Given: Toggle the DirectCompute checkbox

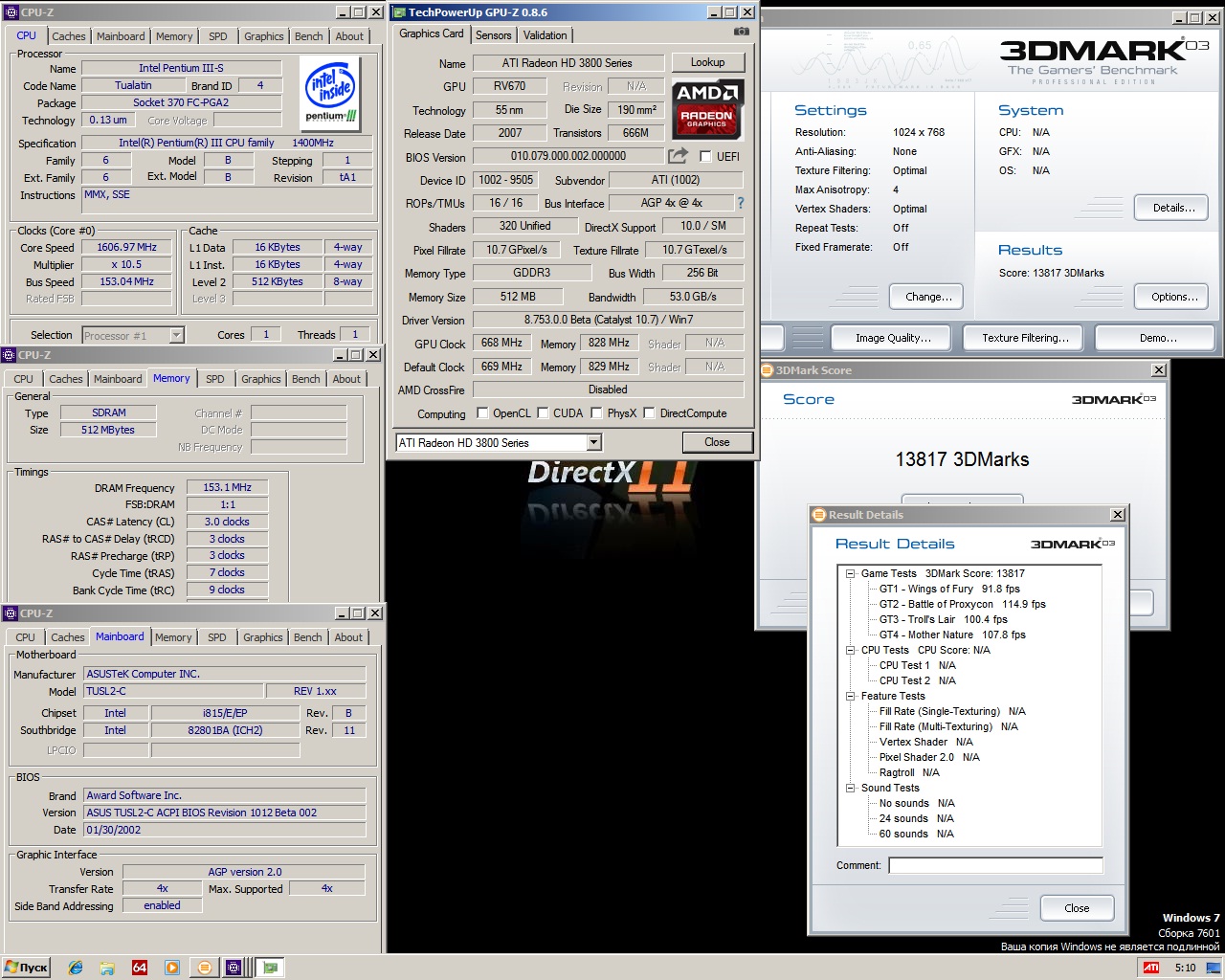Looking at the screenshot, I should click(x=649, y=413).
